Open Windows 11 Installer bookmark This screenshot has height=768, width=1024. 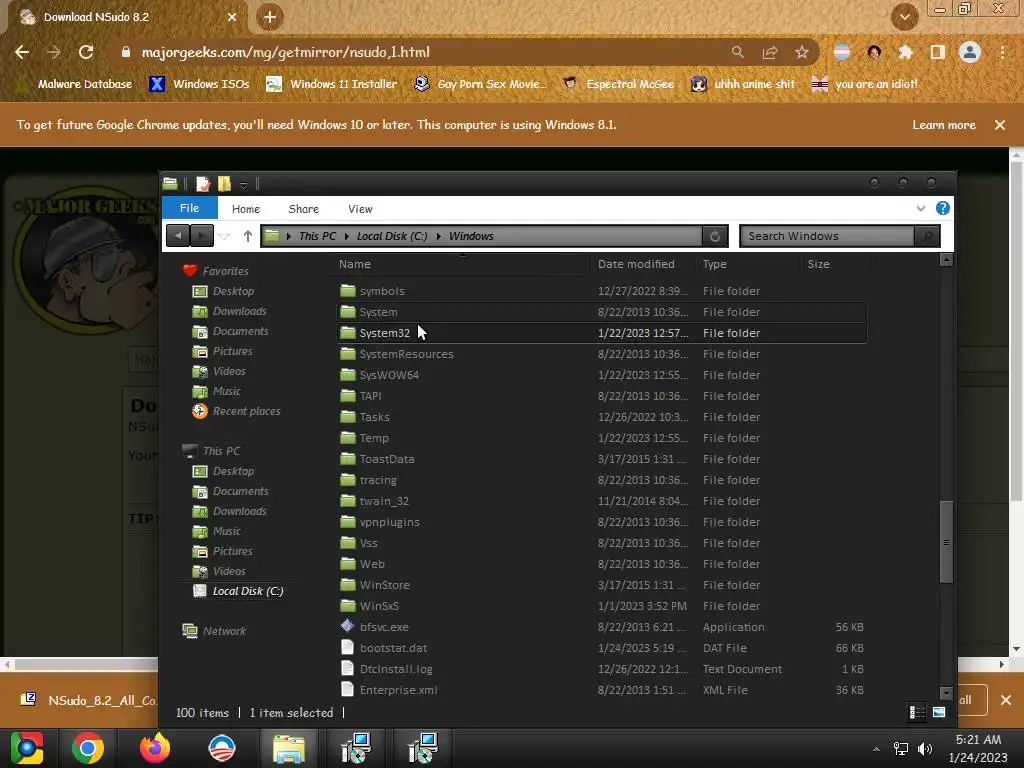click(x=332, y=84)
